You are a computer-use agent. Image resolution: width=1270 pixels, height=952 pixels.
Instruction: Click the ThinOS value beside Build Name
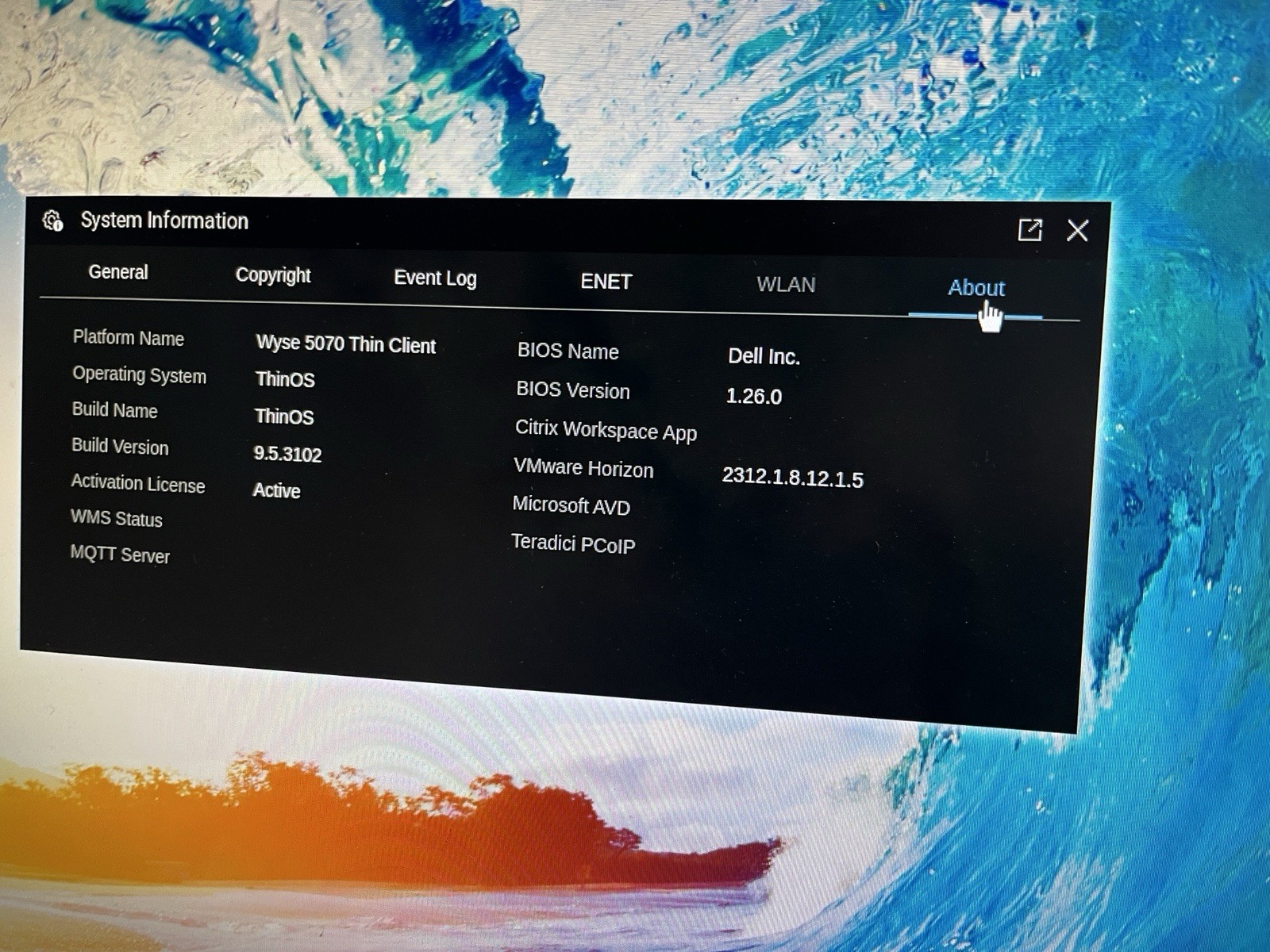tap(284, 416)
